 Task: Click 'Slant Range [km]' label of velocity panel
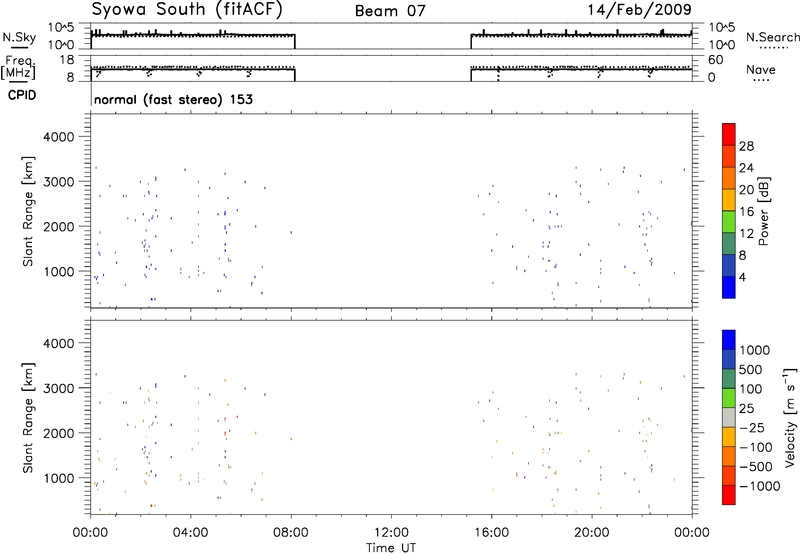click(x=28, y=418)
